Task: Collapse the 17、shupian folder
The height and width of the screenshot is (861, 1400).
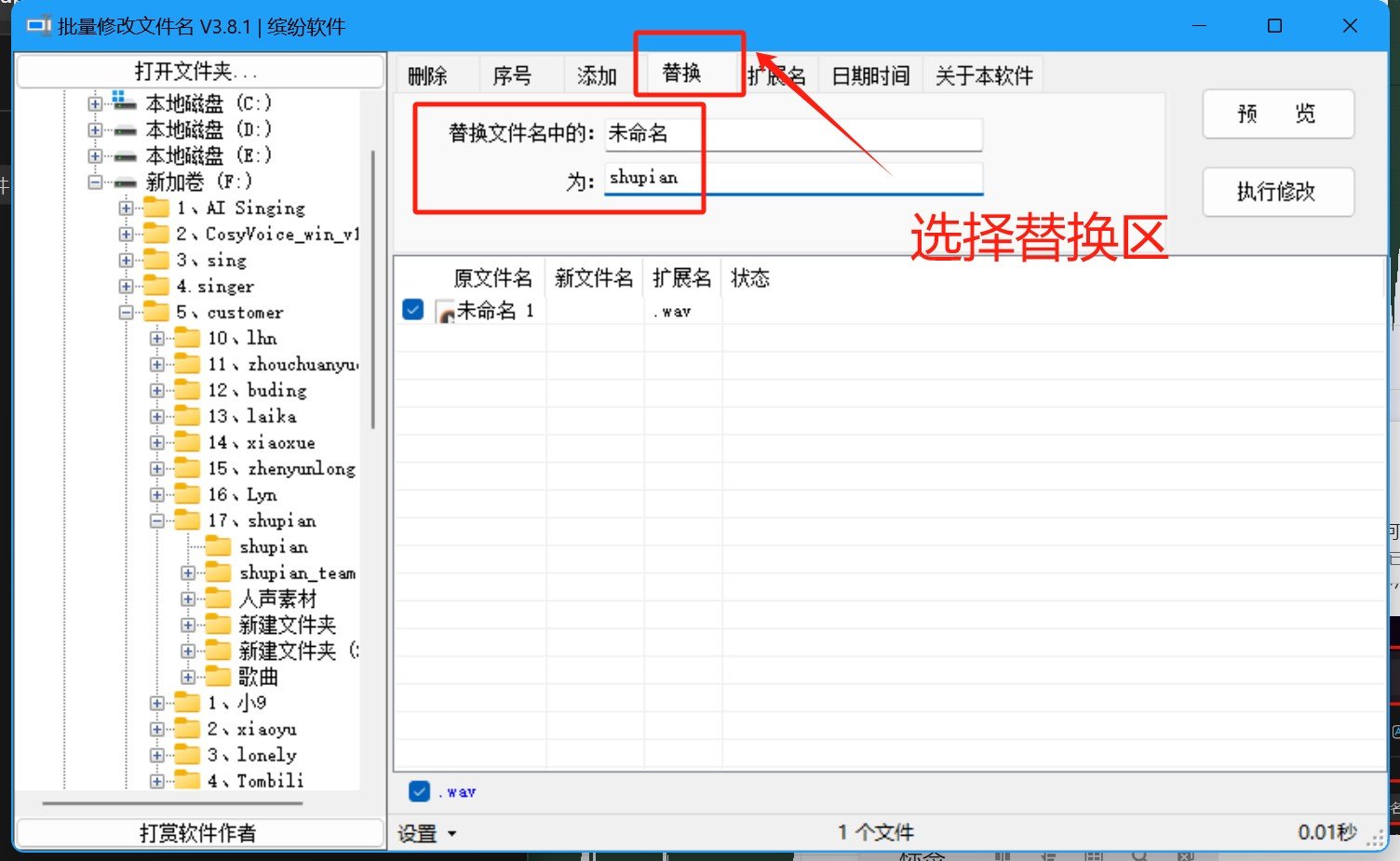Action: pos(156,521)
